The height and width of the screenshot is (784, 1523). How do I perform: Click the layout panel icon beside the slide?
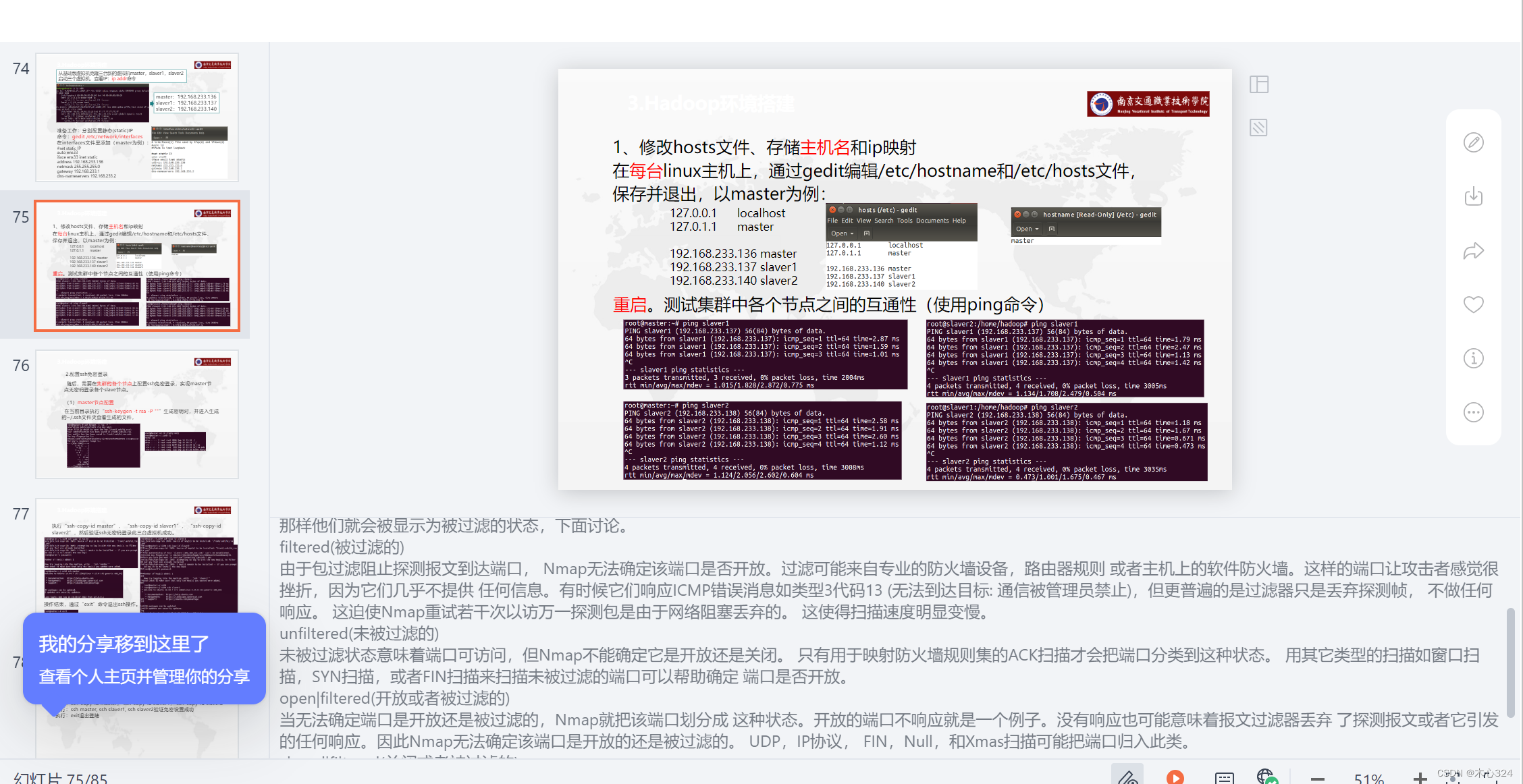pyautogui.click(x=1259, y=84)
